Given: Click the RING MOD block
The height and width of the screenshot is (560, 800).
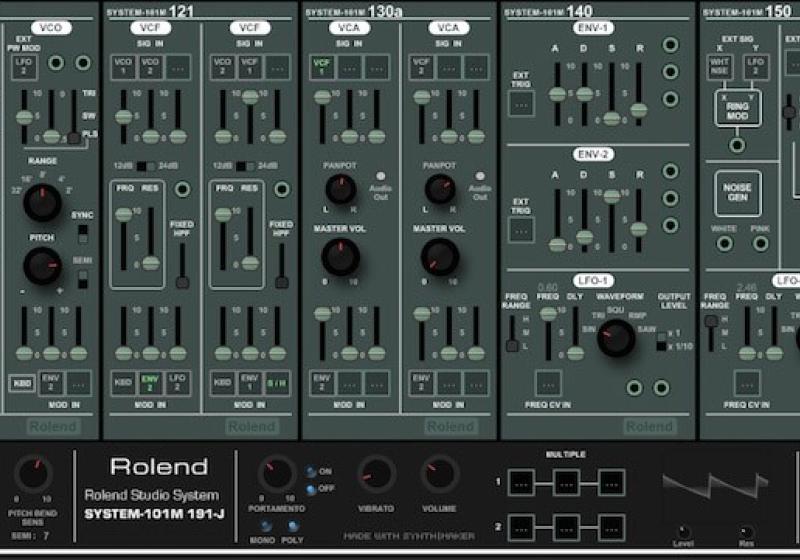Looking at the screenshot, I should coord(737,108).
